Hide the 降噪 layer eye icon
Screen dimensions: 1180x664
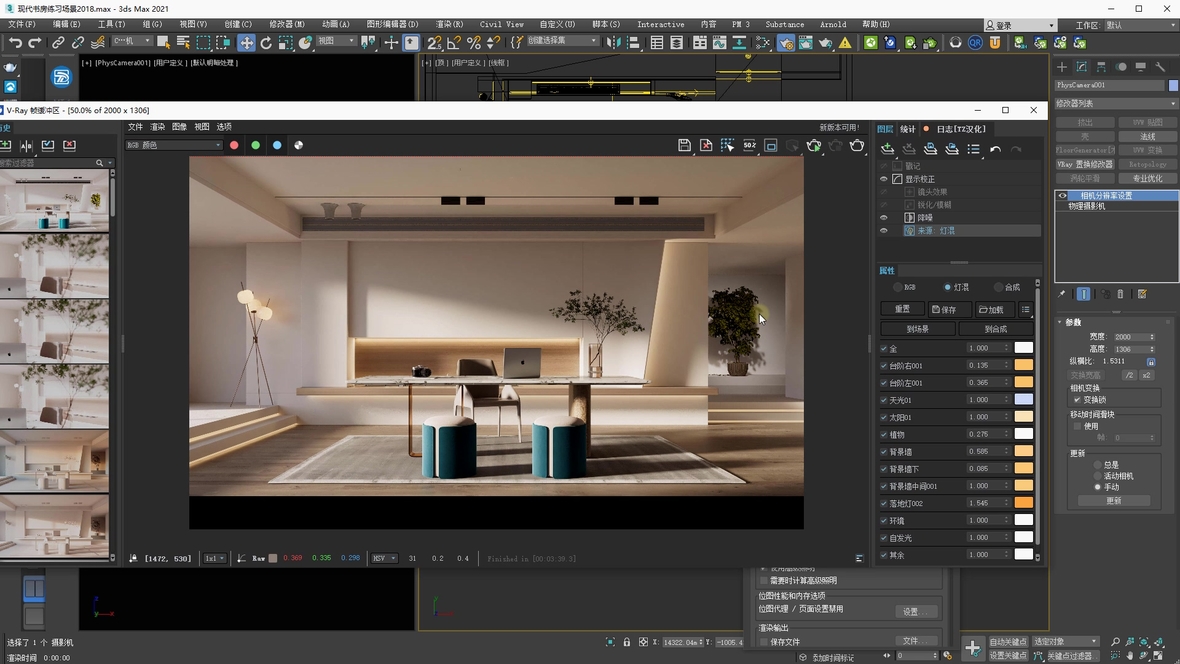point(884,217)
